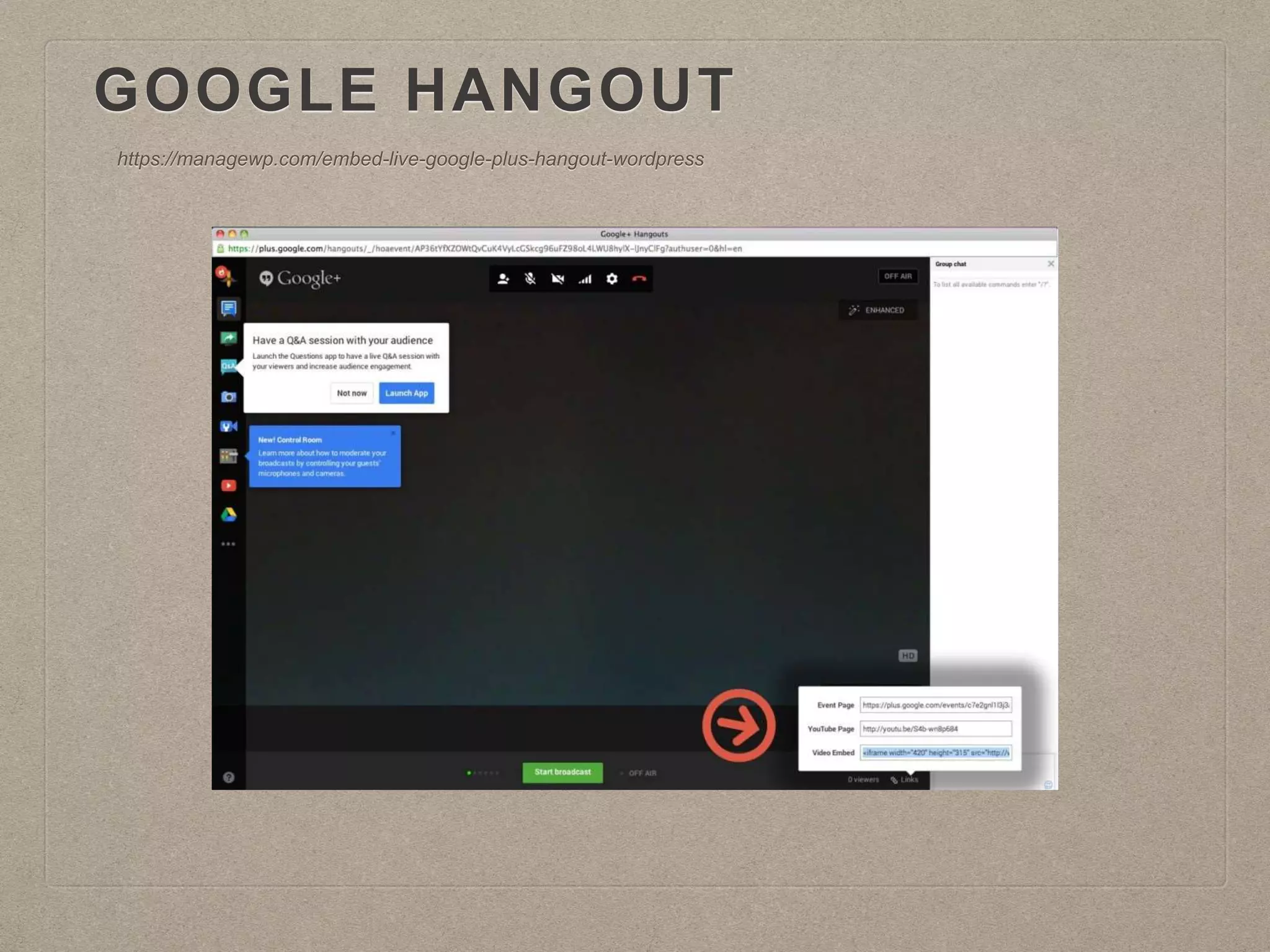1270x952 pixels.
Task: Leave the hangout with the red phone icon
Action: tap(639, 279)
